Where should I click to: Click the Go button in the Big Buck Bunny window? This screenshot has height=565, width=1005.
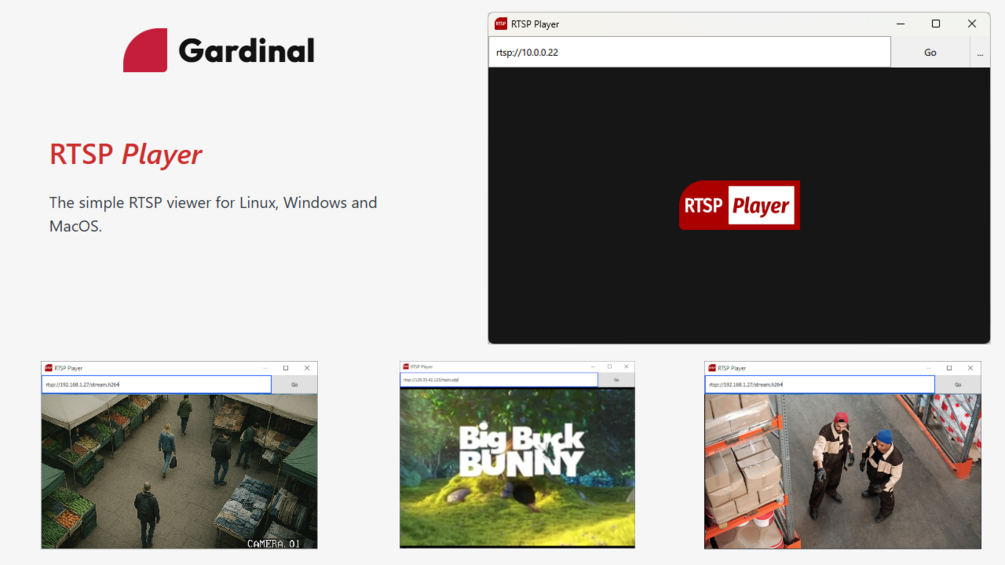pos(617,380)
